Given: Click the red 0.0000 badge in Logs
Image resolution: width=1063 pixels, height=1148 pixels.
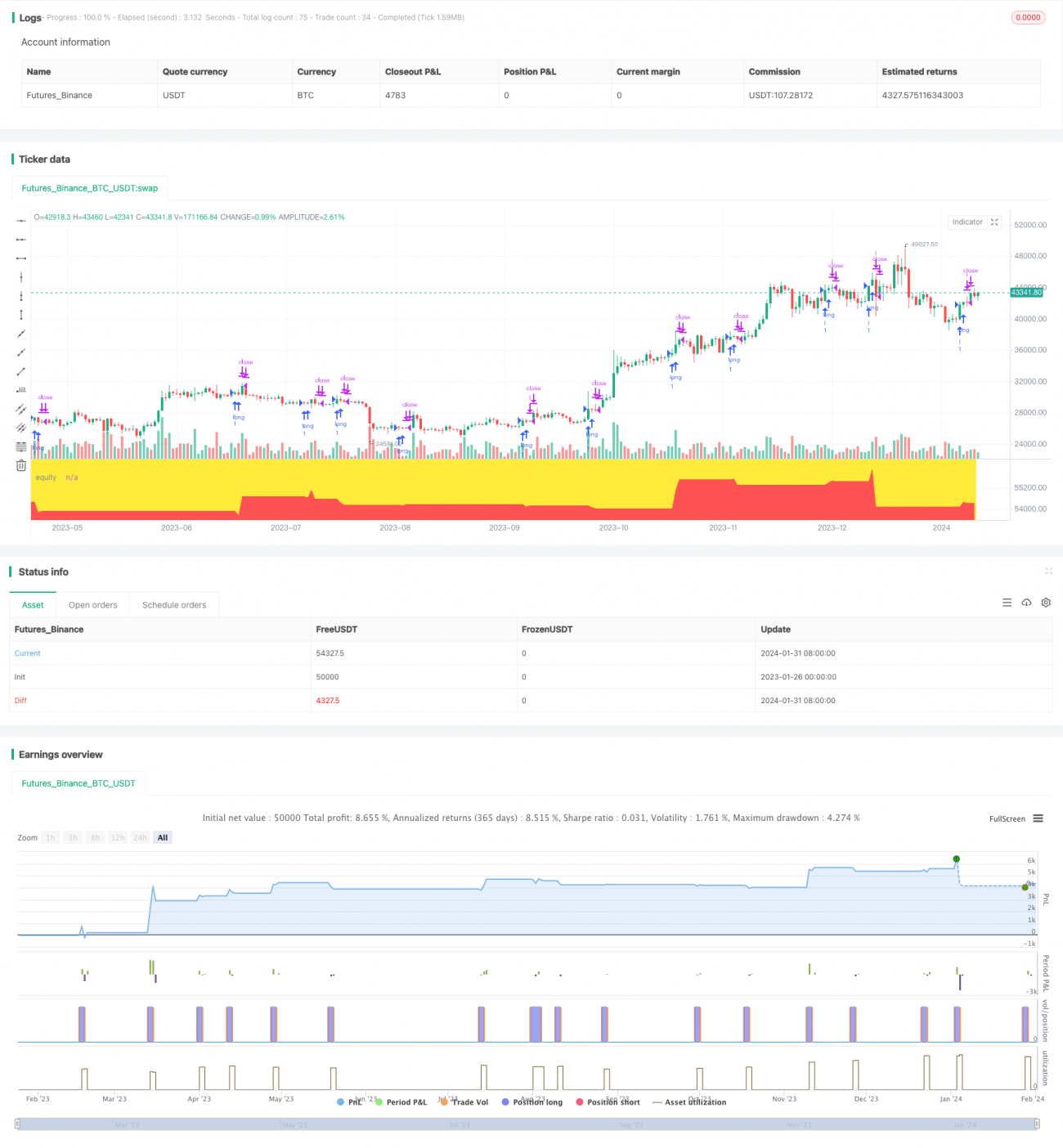Looking at the screenshot, I should click(x=1028, y=17).
